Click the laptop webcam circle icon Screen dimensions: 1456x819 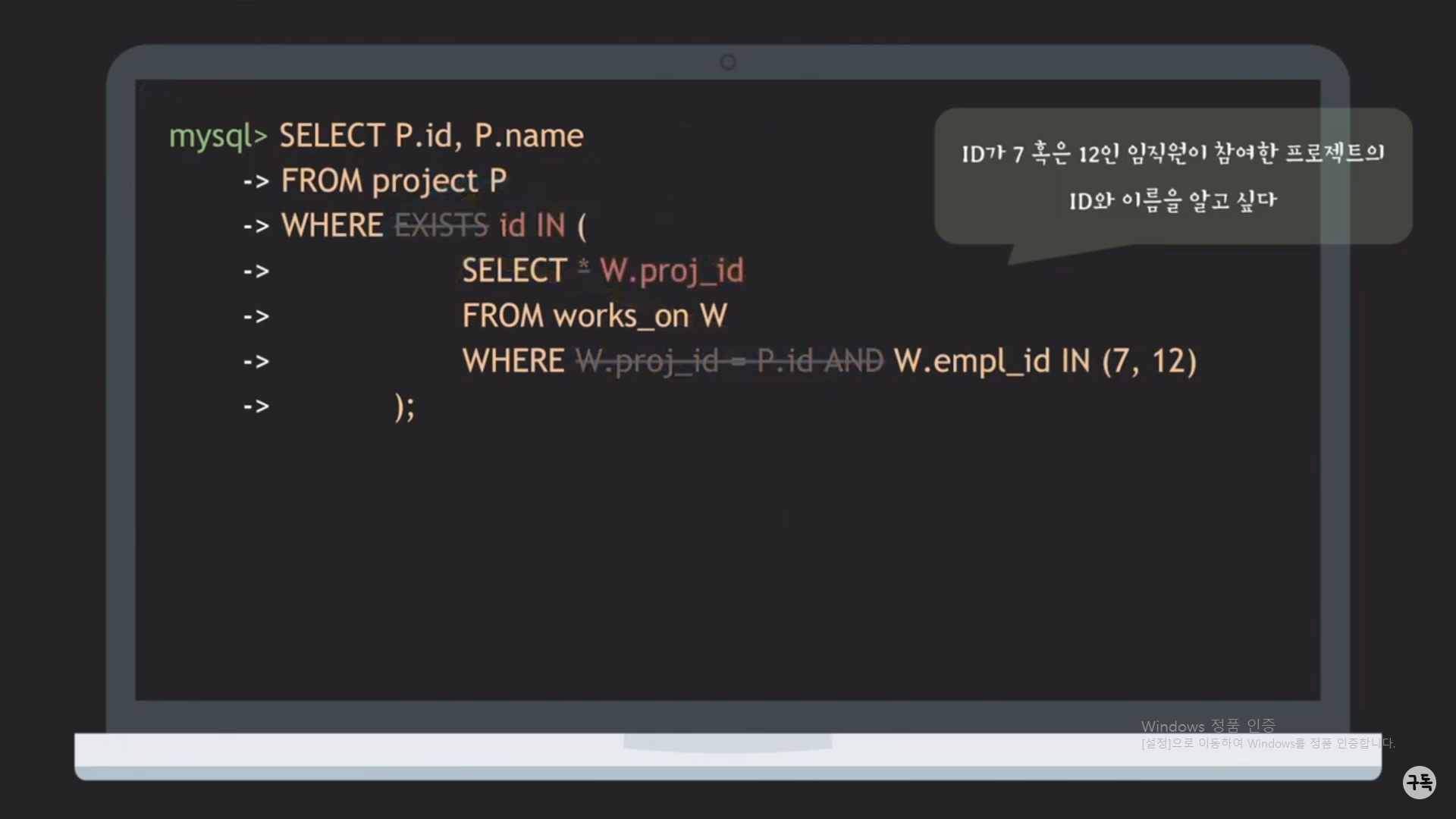pyautogui.click(x=727, y=62)
